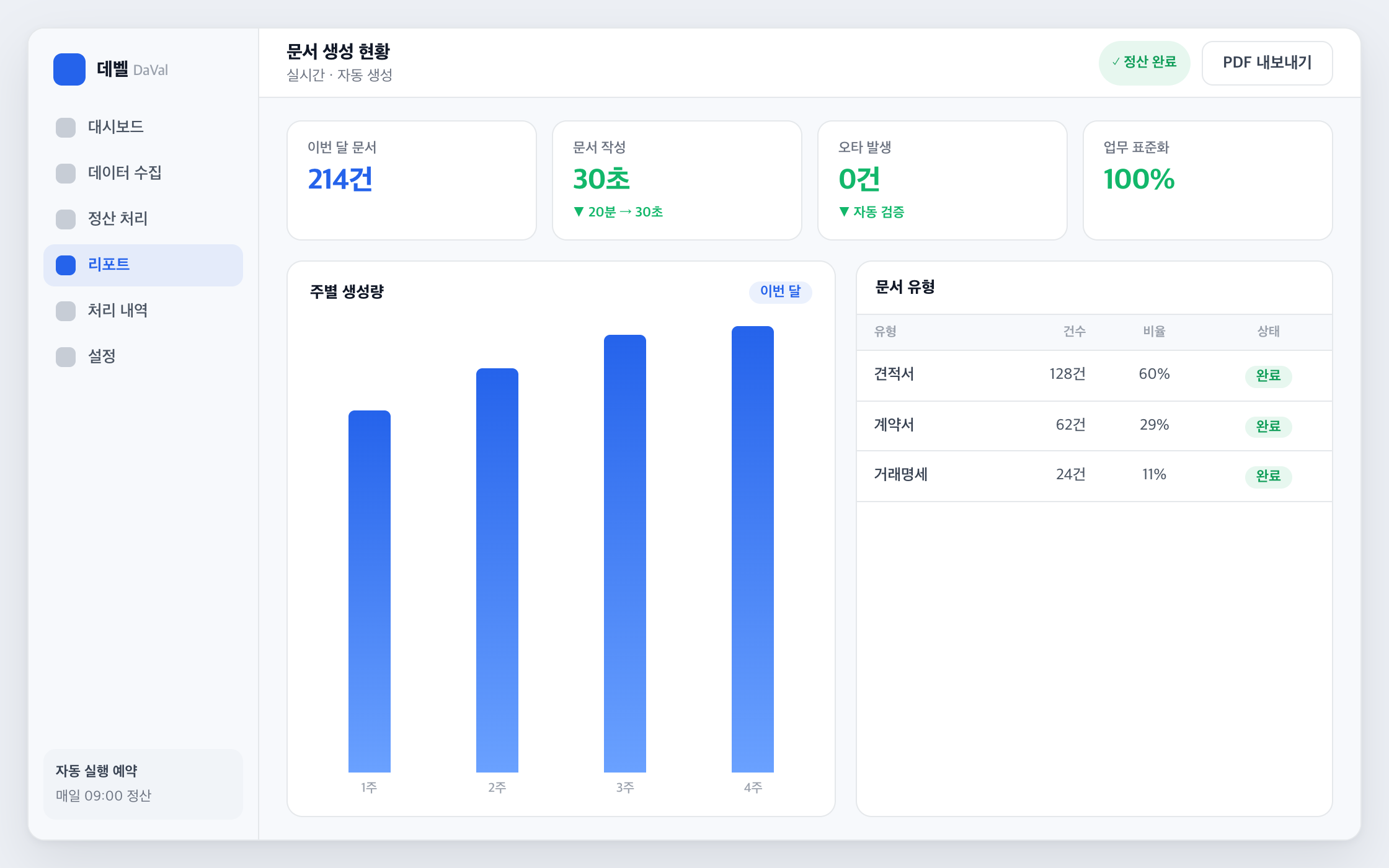
Task: Click the 데이터 수집 sidebar icon
Action: click(x=66, y=174)
